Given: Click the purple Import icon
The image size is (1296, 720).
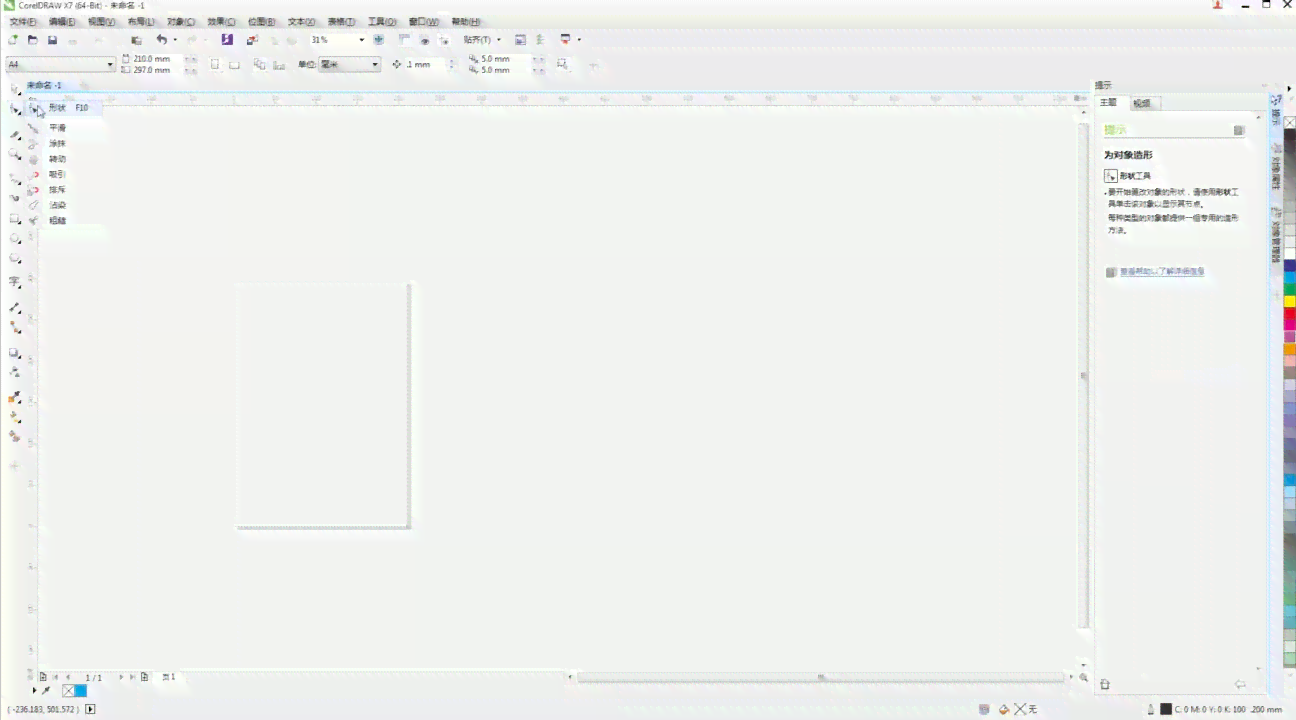Looking at the screenshot, I should (x=227, y=40).
